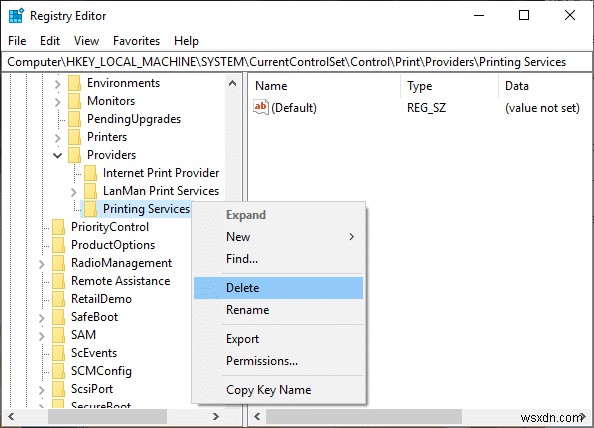Click the Environments folder icon

click(74, 83)
